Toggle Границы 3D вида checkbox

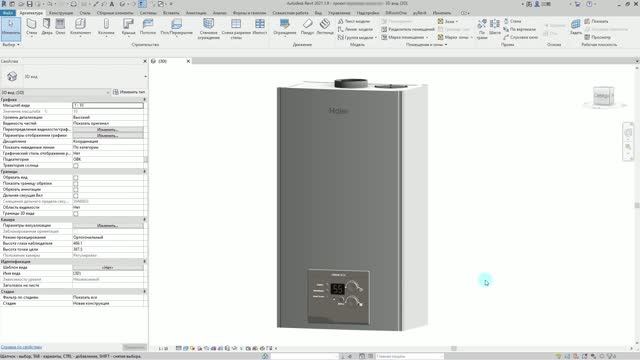(76, 213)
